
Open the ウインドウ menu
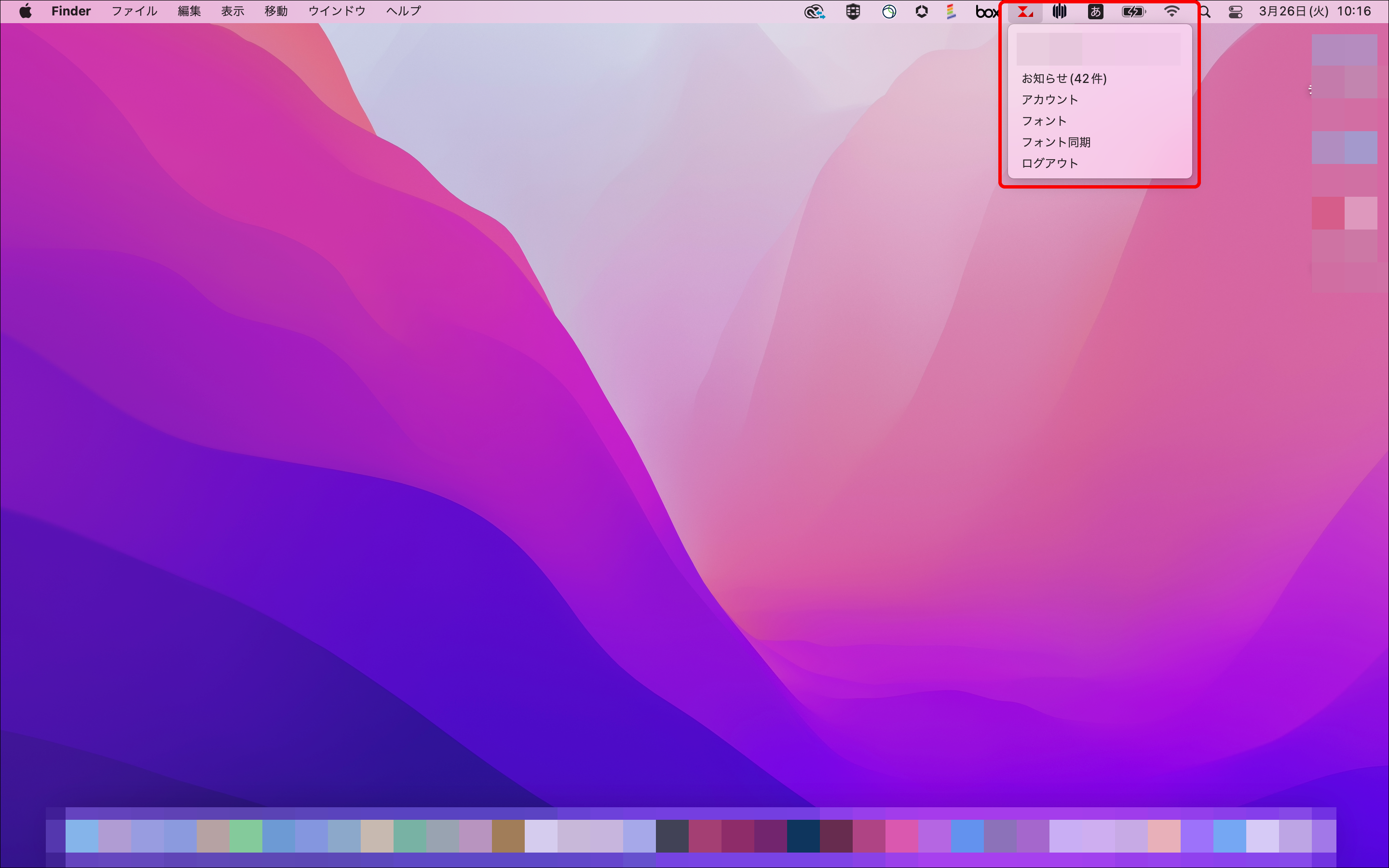point(336,12)
